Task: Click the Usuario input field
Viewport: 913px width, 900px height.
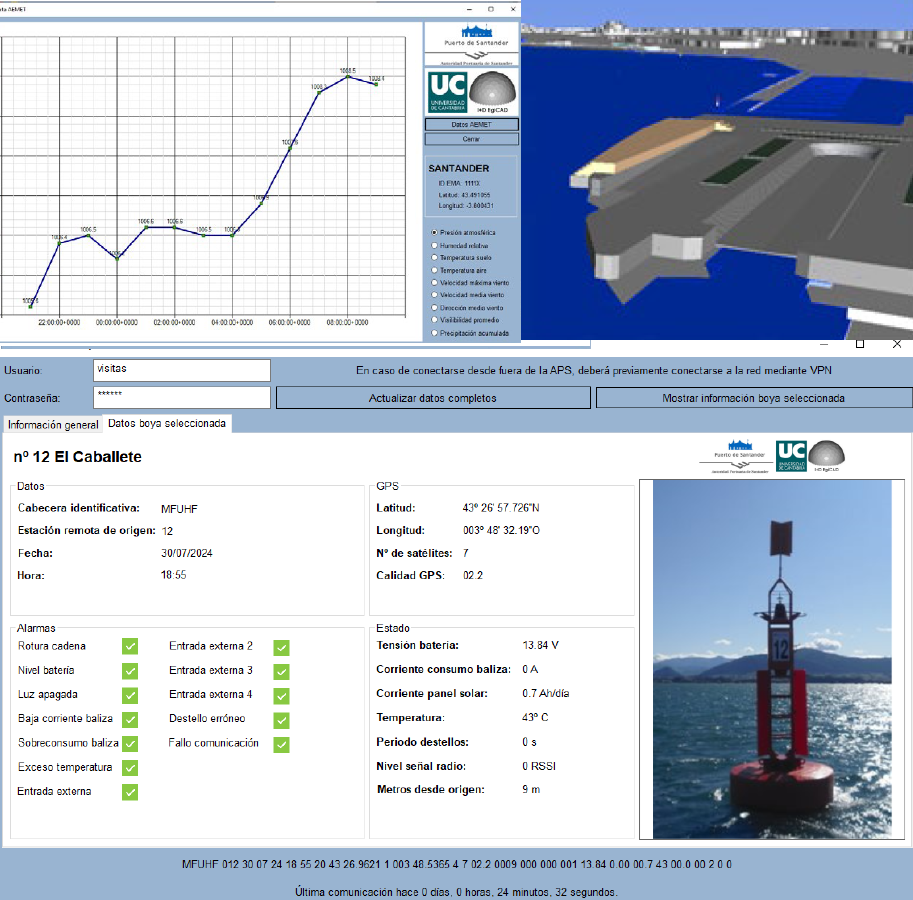Action: [x=181, y=369]
